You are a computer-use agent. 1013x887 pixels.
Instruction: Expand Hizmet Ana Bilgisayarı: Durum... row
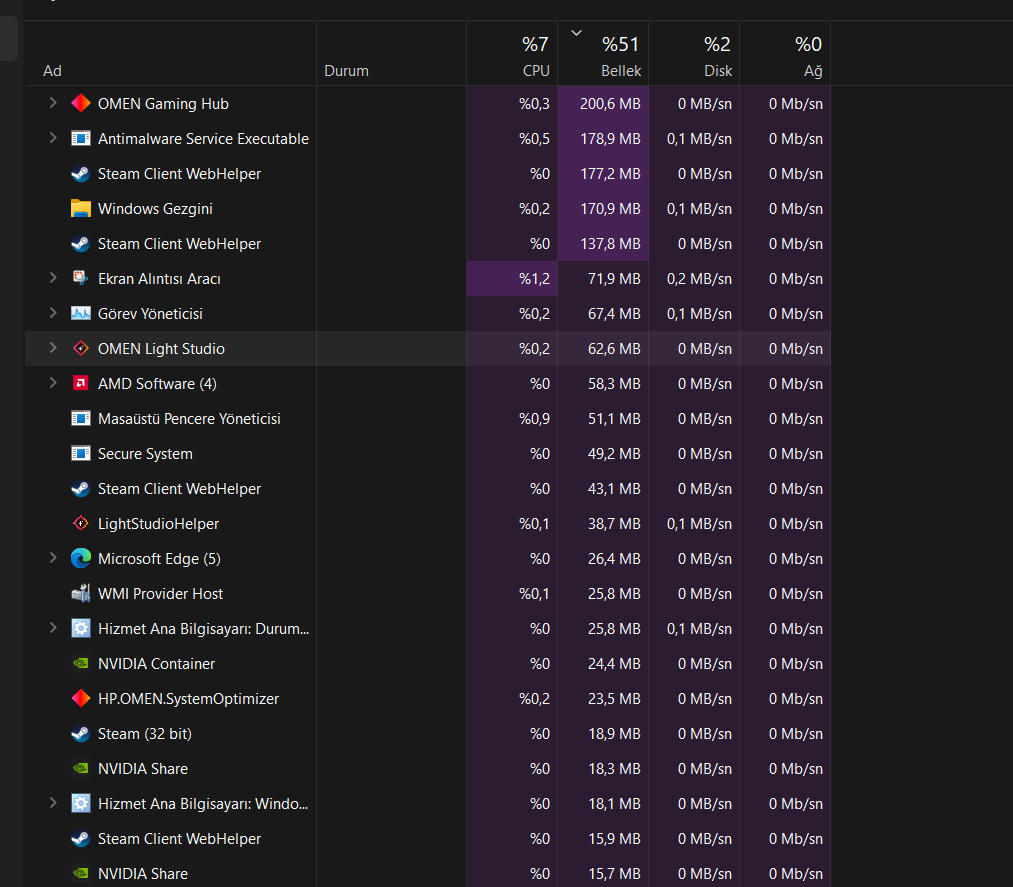click(x=53, y=627)
